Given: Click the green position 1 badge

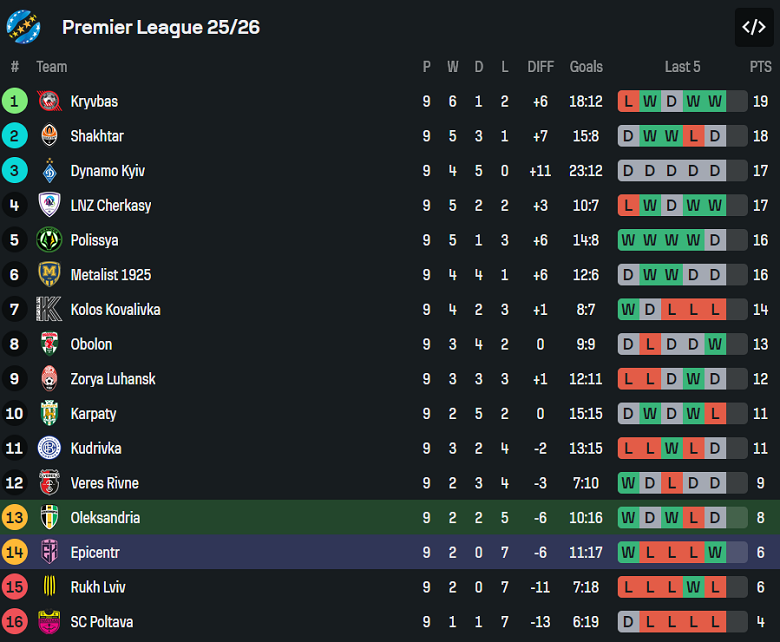Looking at the screenshot, I should pos(15,101).
